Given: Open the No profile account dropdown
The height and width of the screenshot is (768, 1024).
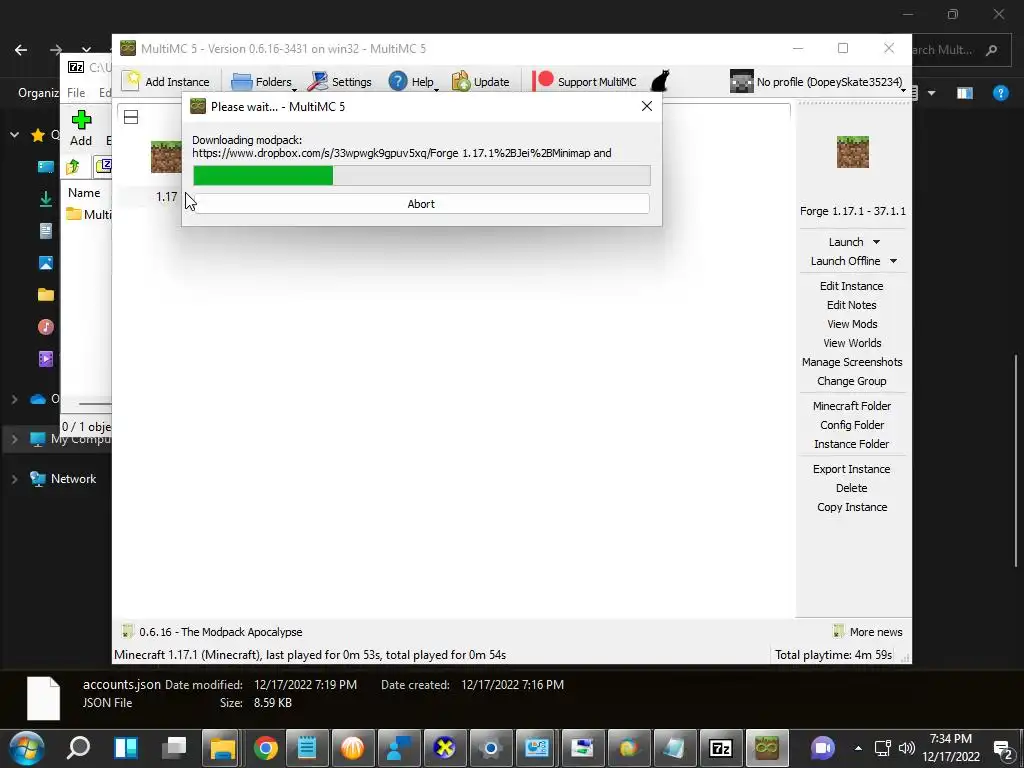Looking at the screenshot, I should [x=818, y=82].
